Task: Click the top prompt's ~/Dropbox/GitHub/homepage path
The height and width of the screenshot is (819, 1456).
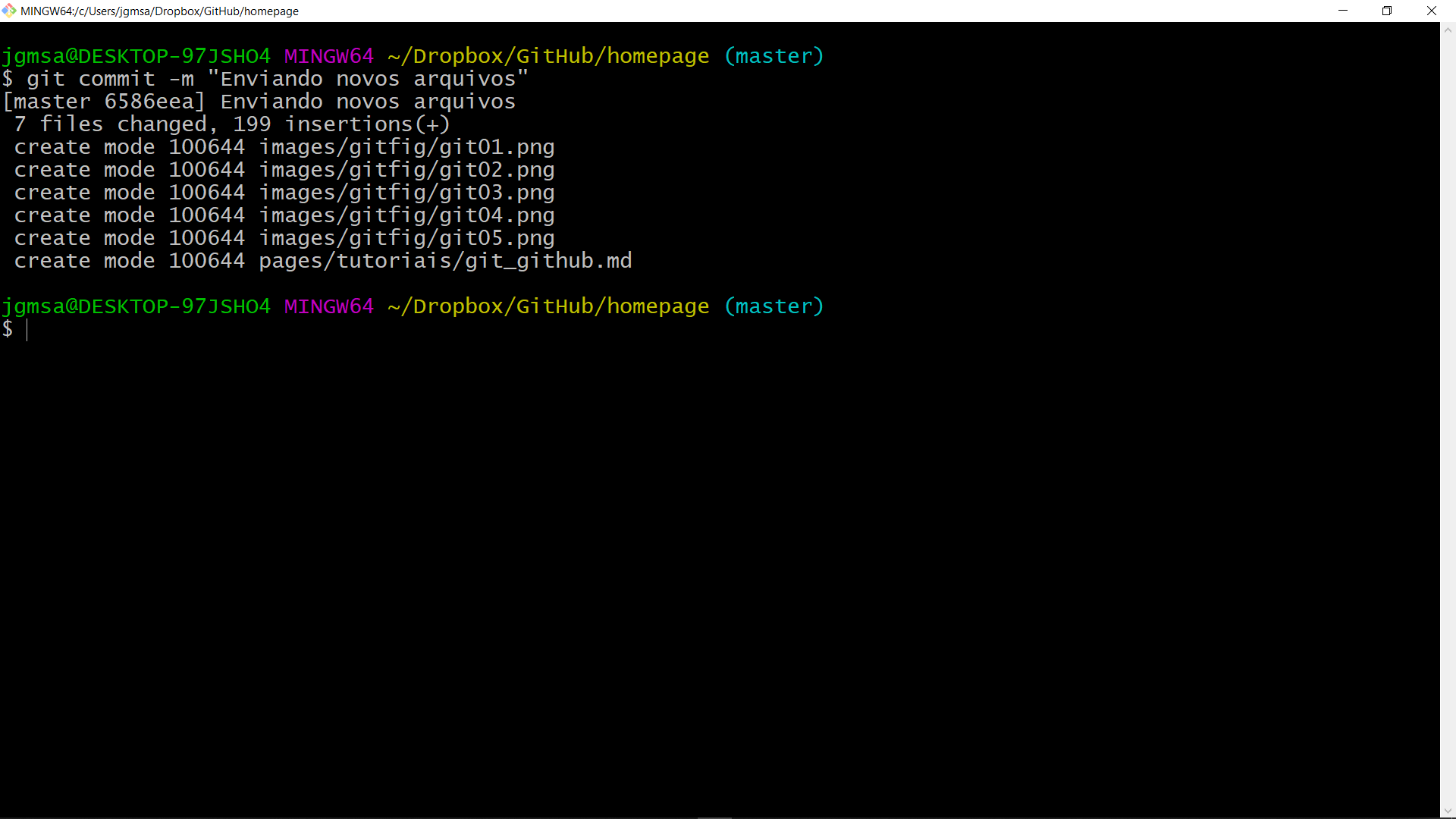Action: (548, 56)
